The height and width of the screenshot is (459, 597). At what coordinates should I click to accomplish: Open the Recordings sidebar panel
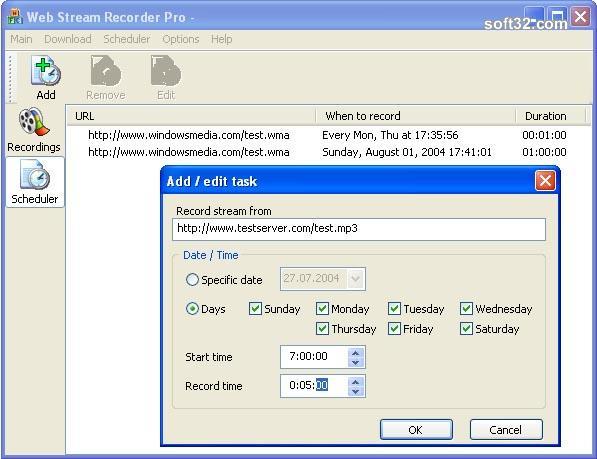(x=34, y=131)
